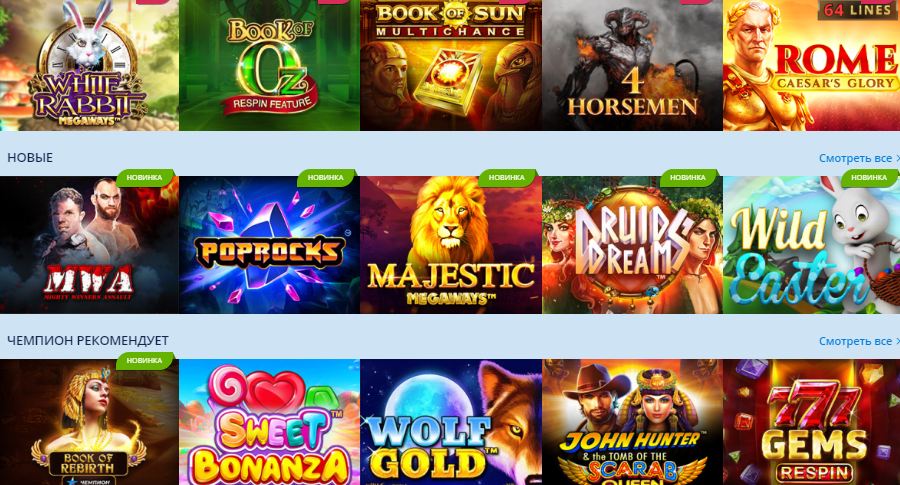Open Majestic Megaways lion game
The height and width of the screenshot is (485, 900).
(x=451, y=245)
